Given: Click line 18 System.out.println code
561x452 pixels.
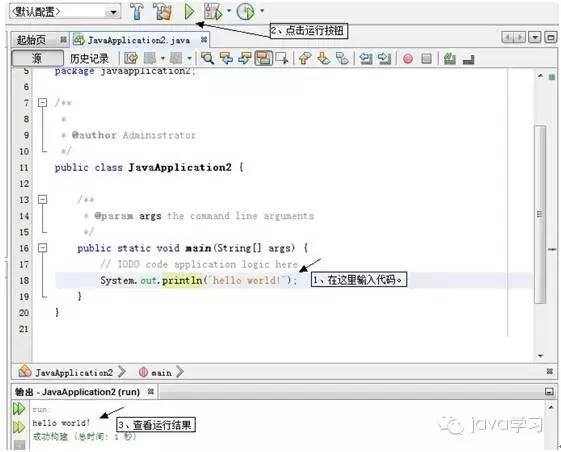Looking at the screenshot, I should [199, 280].
